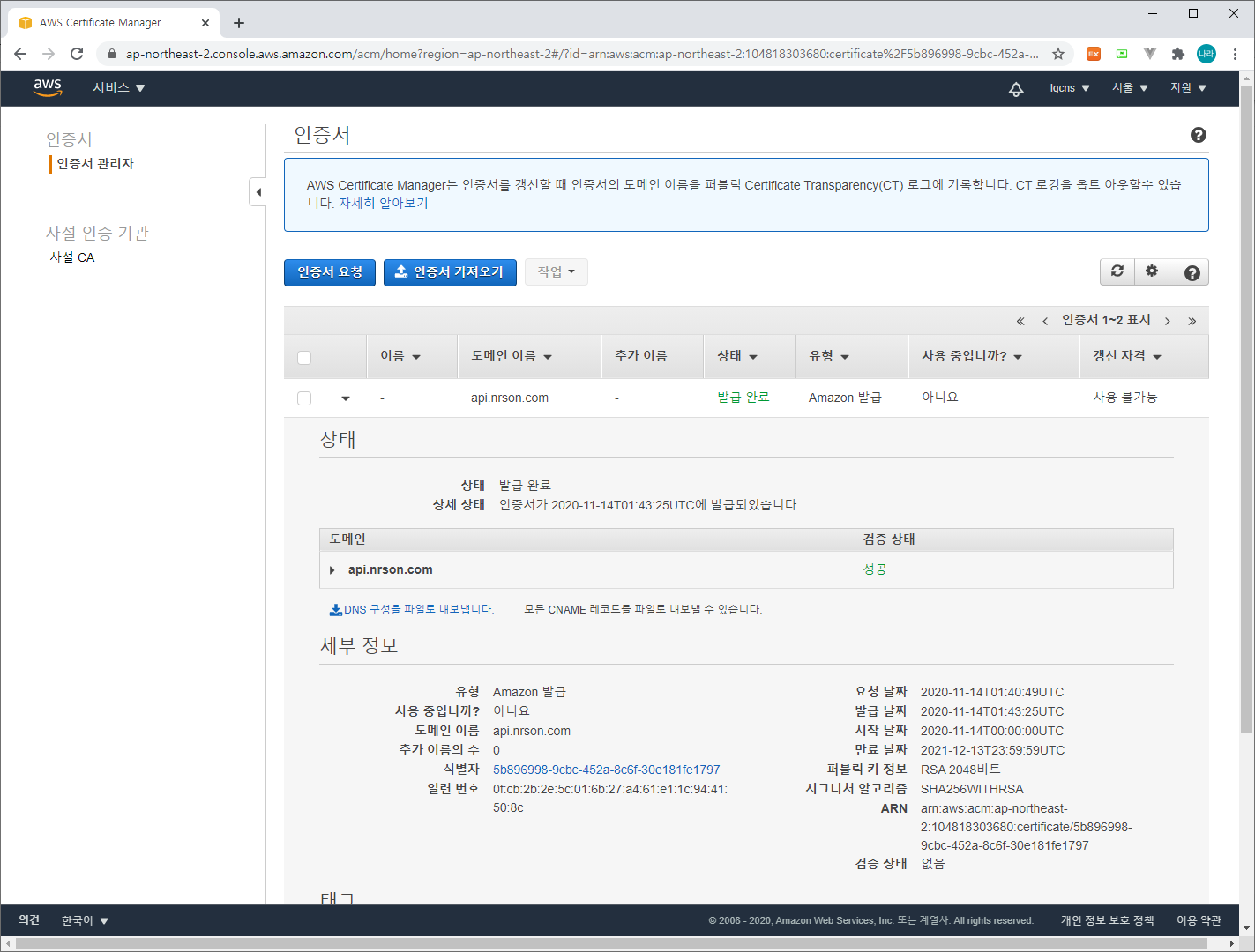Go to last page of certificates
This screenshot has width=1255, height=952.
point(1192,321)
